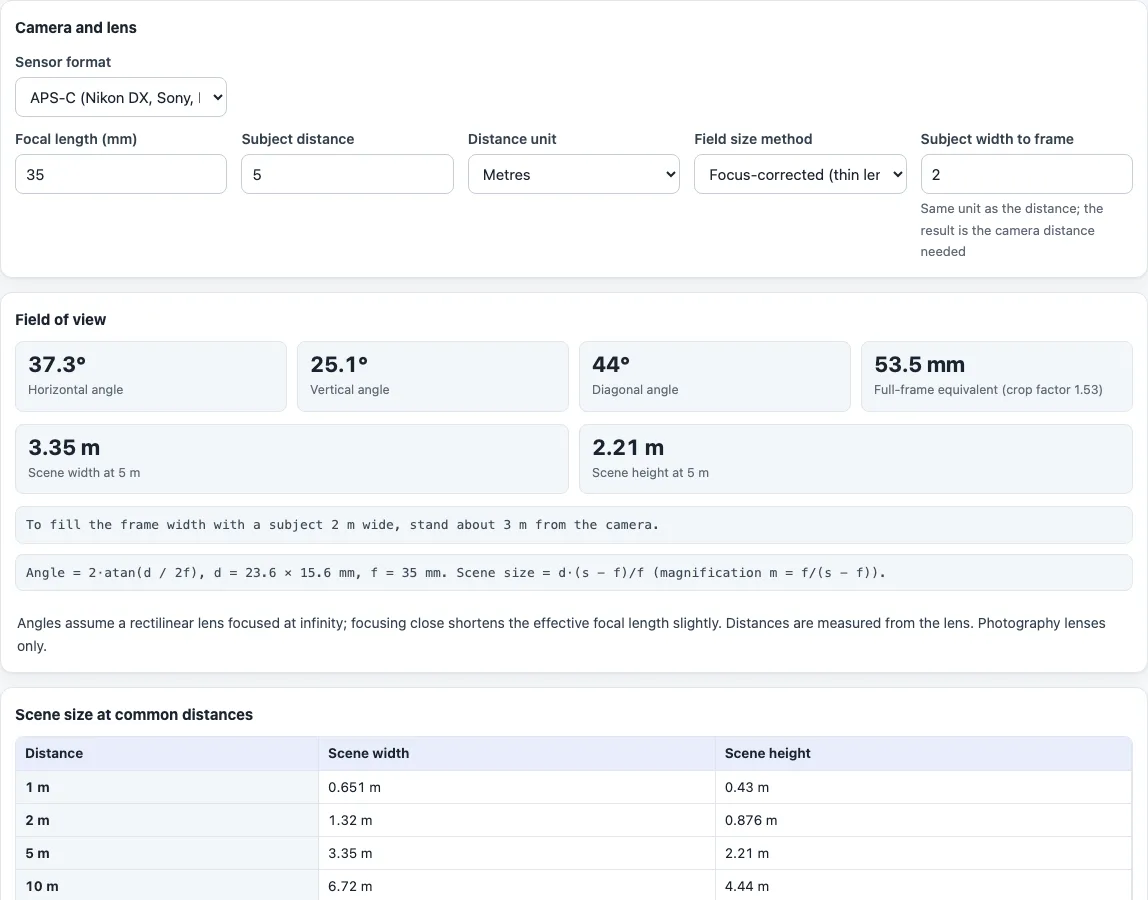Open the Distance unit dropdown showing Metres
Screen dimensions: 1148x900
573,174
